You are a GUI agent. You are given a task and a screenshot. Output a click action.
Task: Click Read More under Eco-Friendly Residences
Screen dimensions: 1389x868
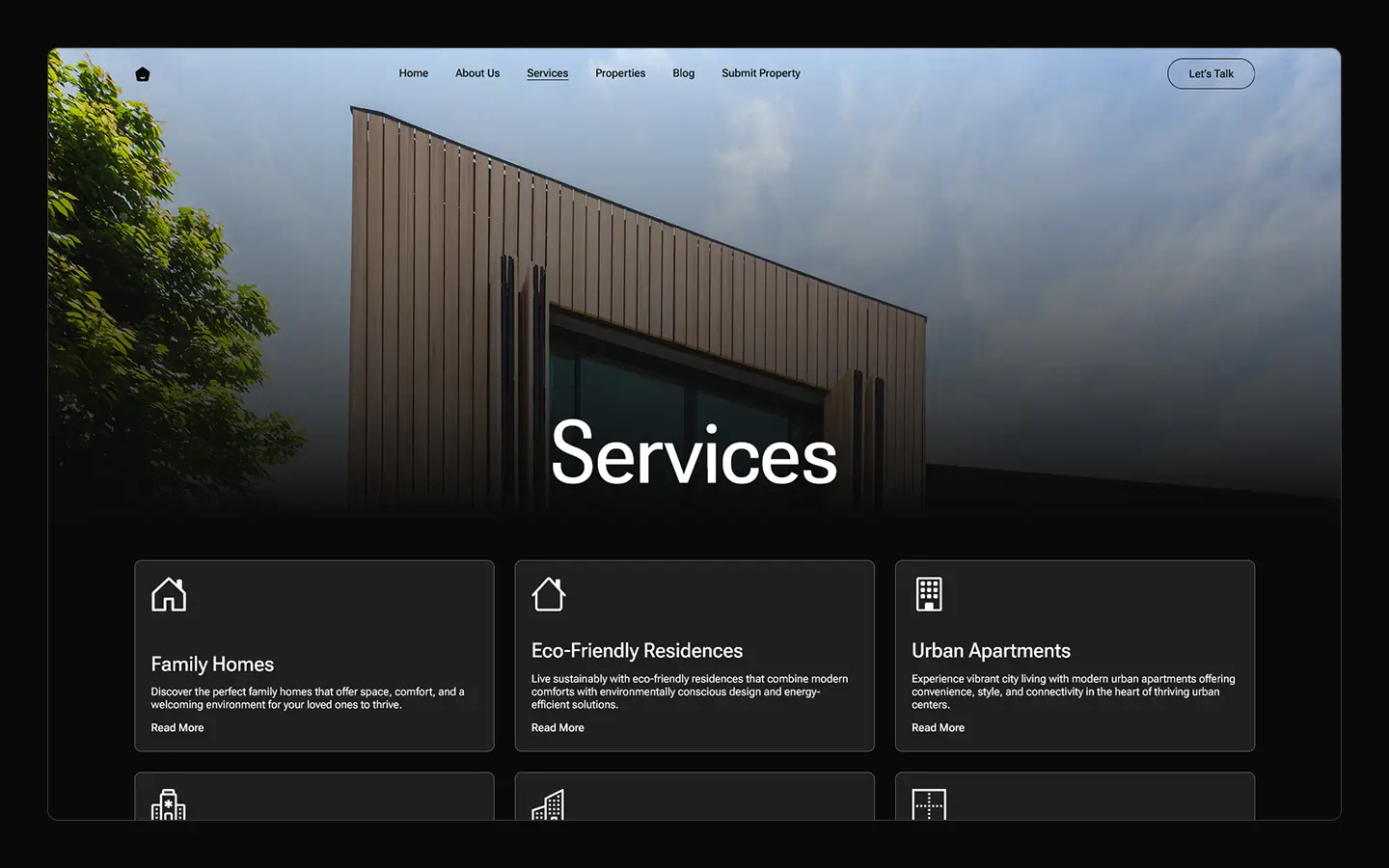[558, 728]
